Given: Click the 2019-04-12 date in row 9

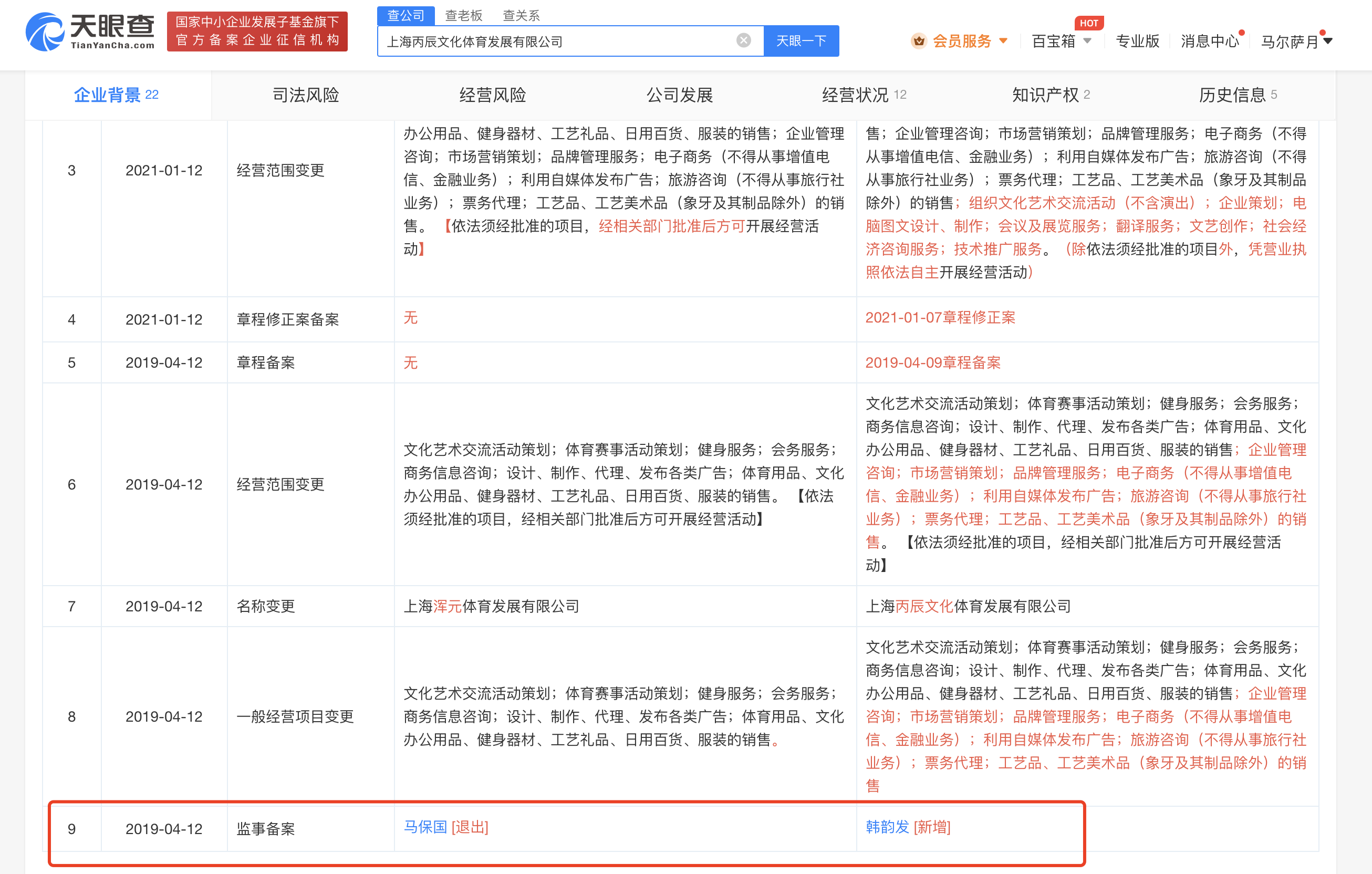Looking at the screenshot, I should point(164,829).
